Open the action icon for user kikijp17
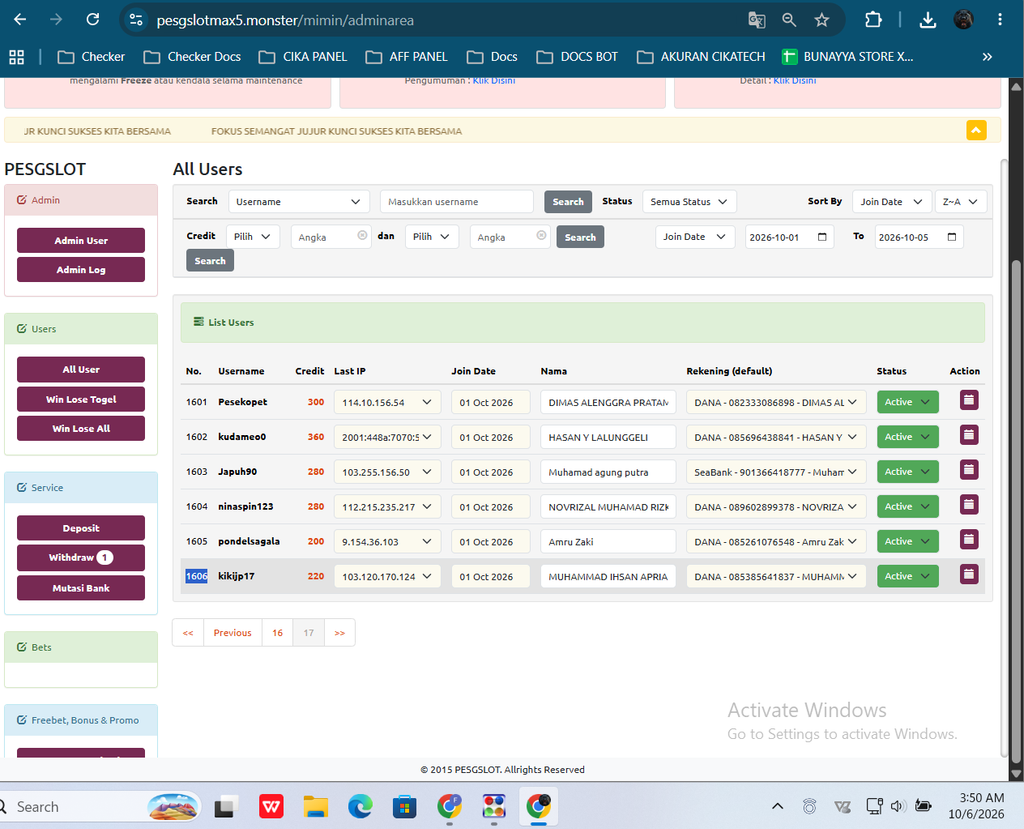Viewport: 1024px width, 829px height. click(x=968, y=575)
